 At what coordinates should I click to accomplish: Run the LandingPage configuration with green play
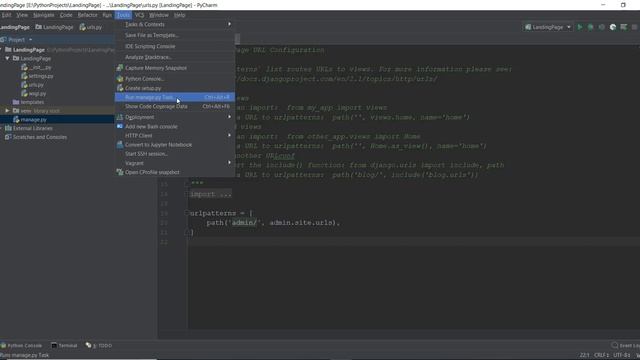coord(580,27)
